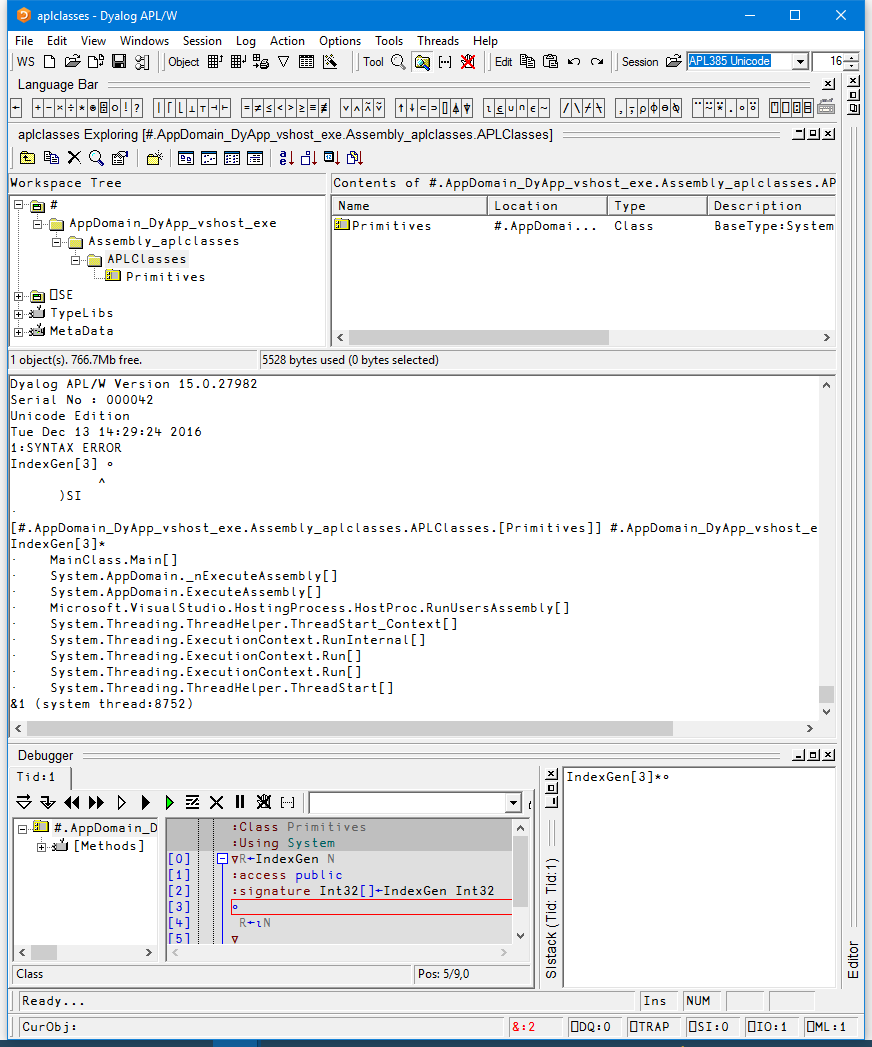Expand the ⎕SE node in Workspace Tree
Viewport: 872px width, 1047px height.
pos(18,296)
